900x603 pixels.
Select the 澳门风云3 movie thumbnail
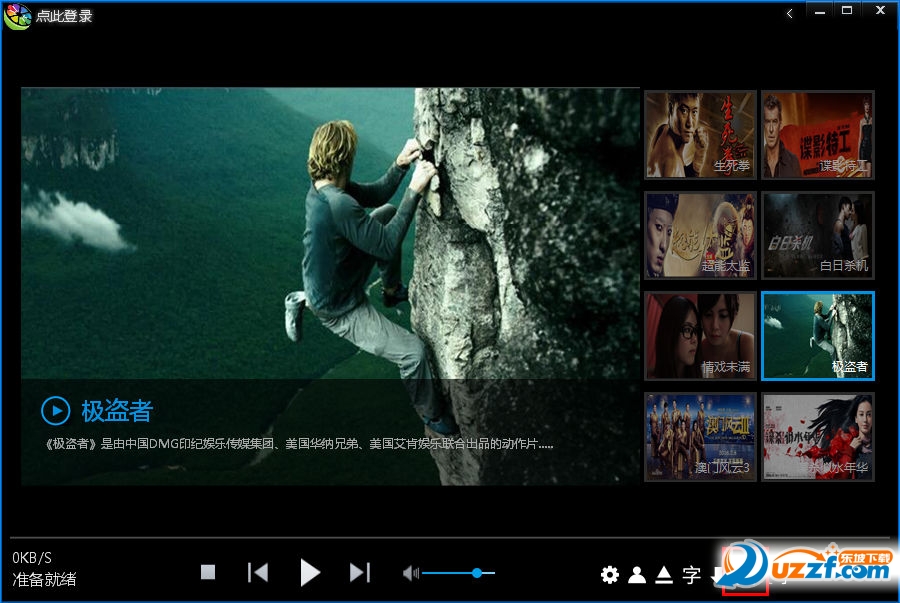click(x=700, y=437)
